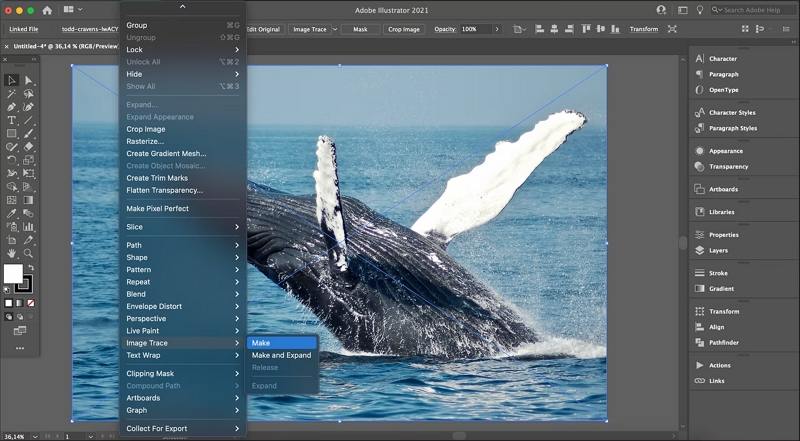
Task: Open the Layers panel
Action: click(718, 250)
